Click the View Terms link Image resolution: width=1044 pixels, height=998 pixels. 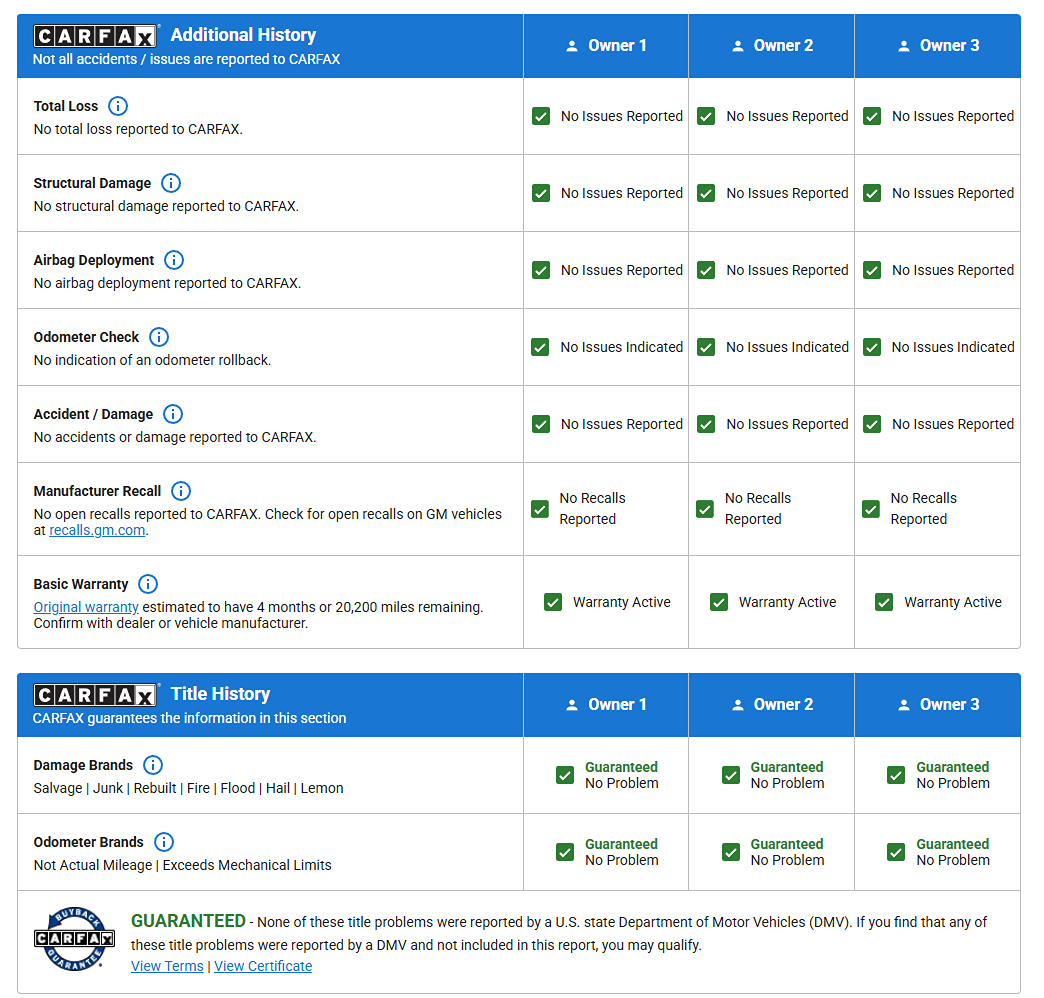click(167, 966)
